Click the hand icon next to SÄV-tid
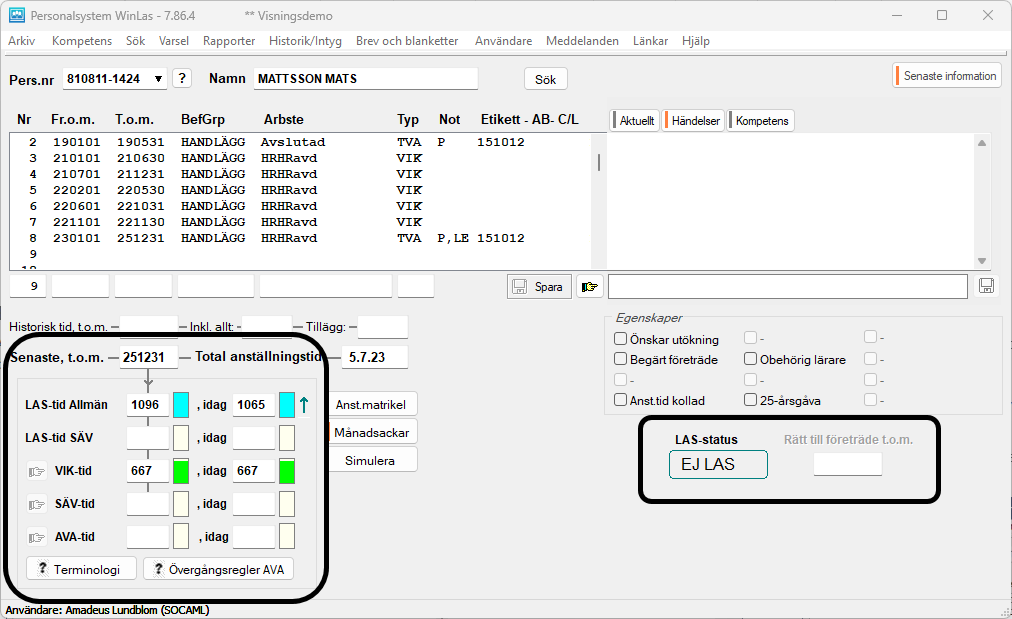The height and width of the screenshot is (619, 1012). pyautogui.click(x=37, y=504)
